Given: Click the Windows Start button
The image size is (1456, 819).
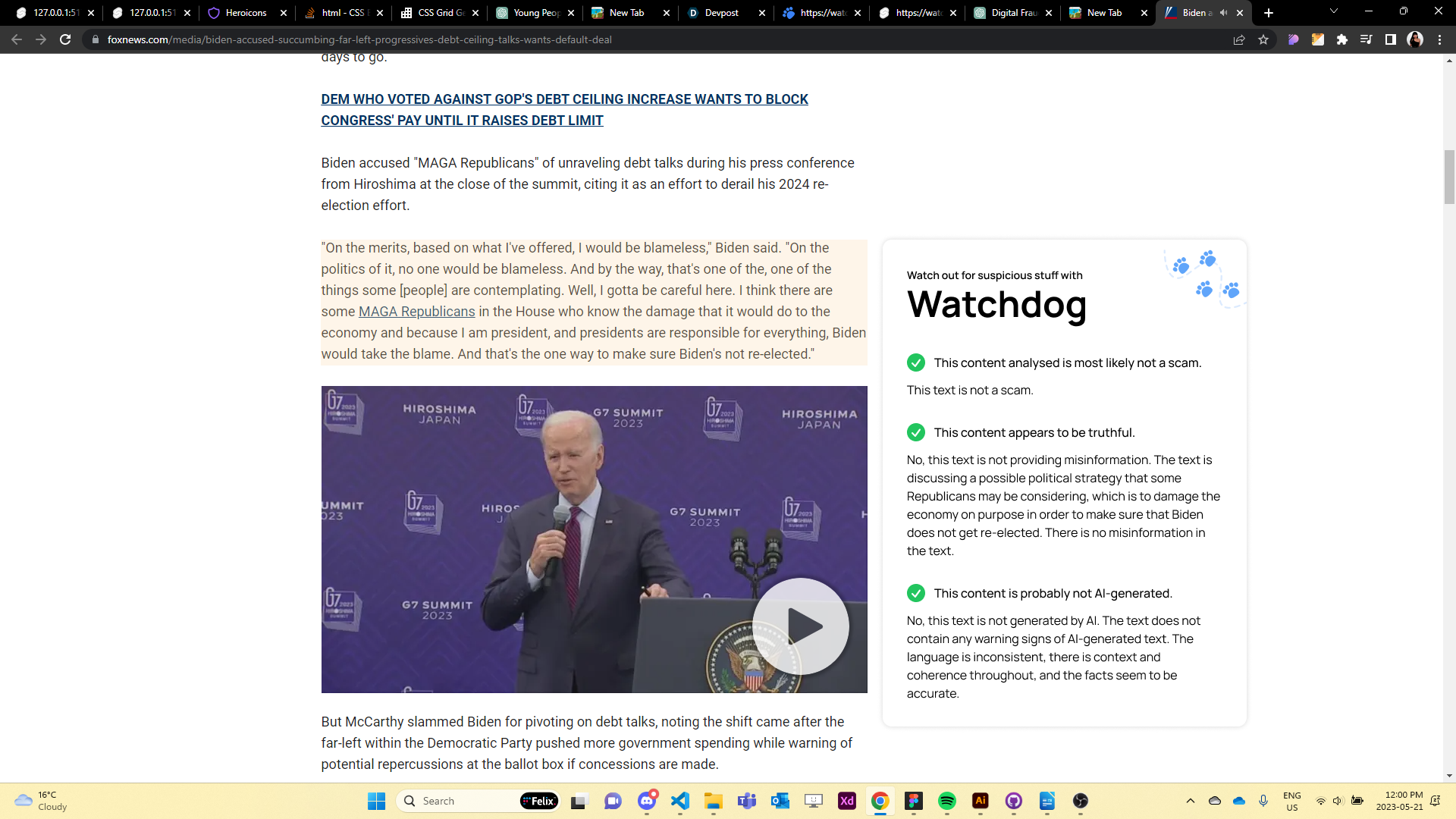Looking at the screenshot, I should coord(377,801).
